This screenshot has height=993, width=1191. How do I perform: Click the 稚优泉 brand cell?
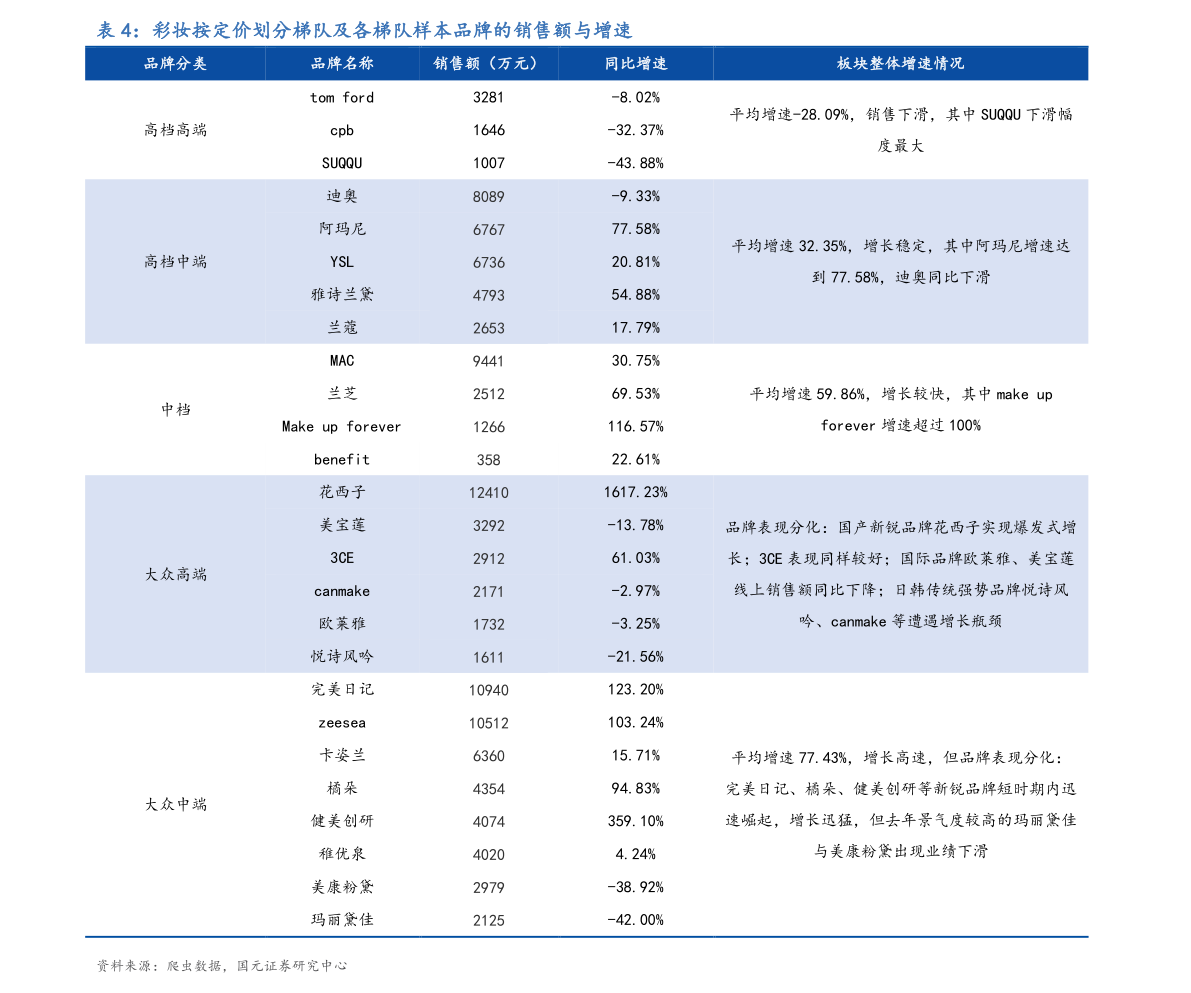(x=342, y=854)
